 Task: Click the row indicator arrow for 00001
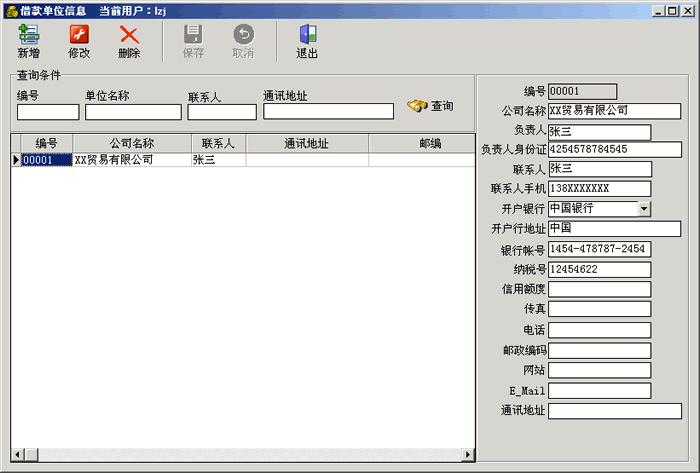(16, 160)
